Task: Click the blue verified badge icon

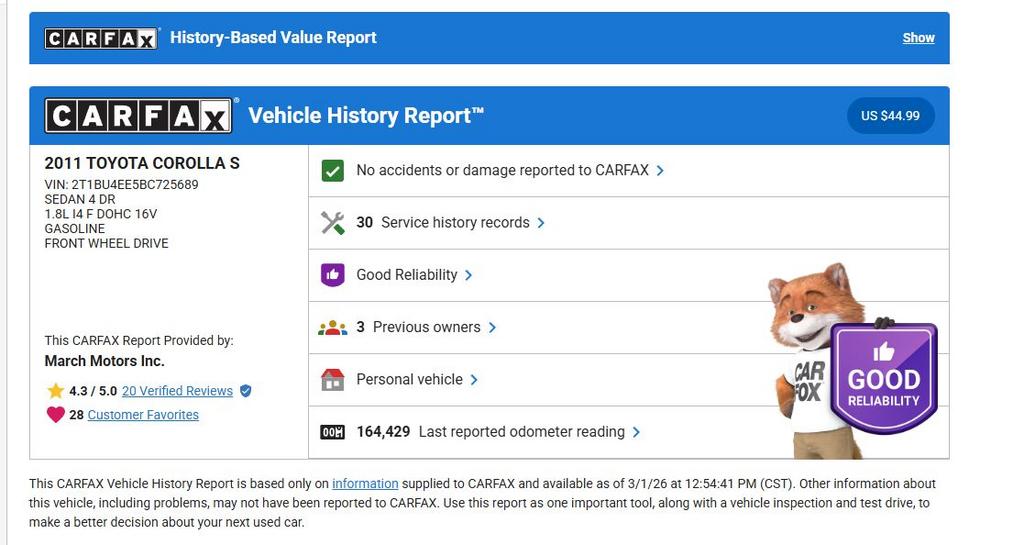Action: [246, 391]
